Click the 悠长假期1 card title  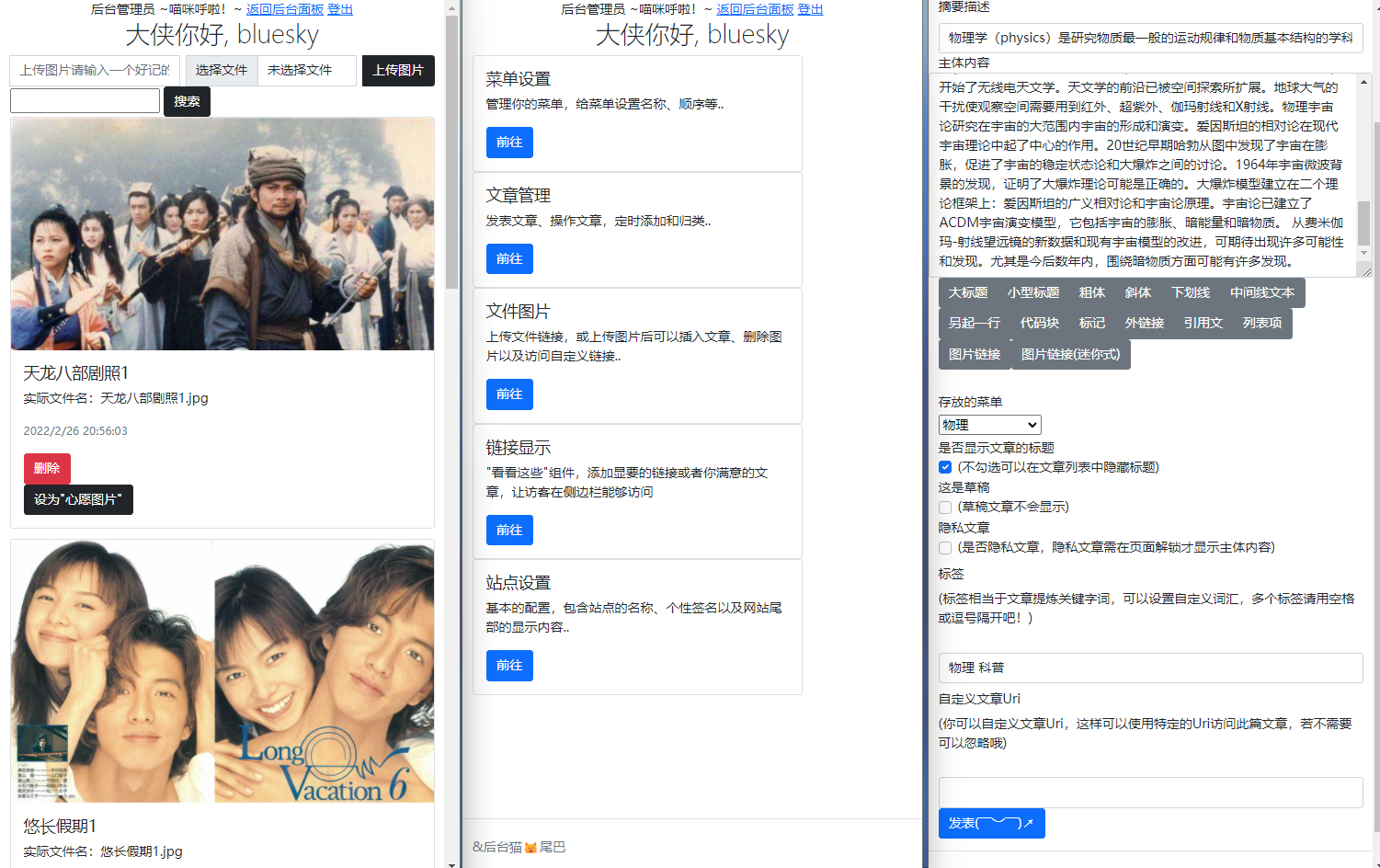click(60, 827)
